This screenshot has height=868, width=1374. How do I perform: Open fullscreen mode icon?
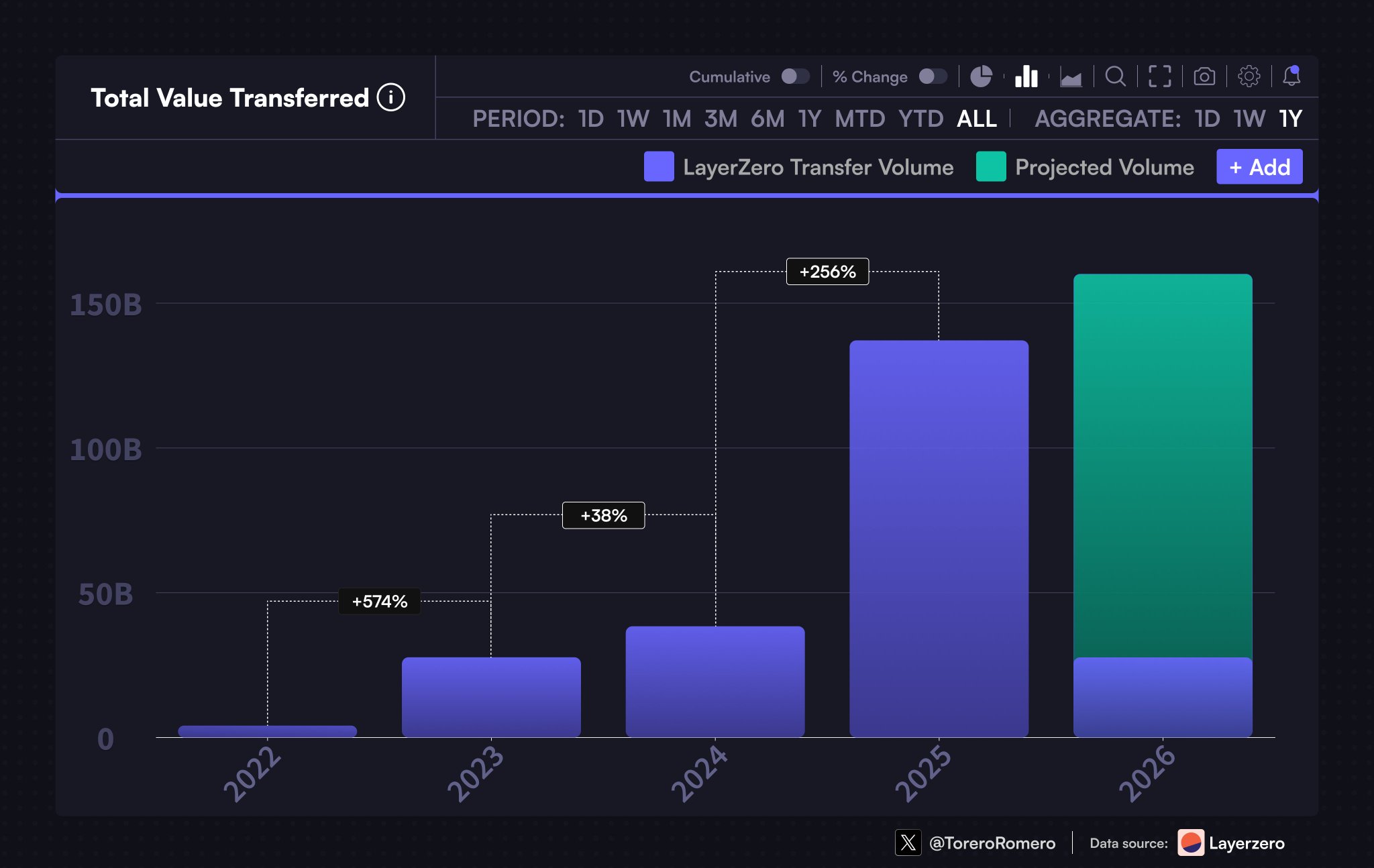pyautogui.click(x=1159, y=76)
